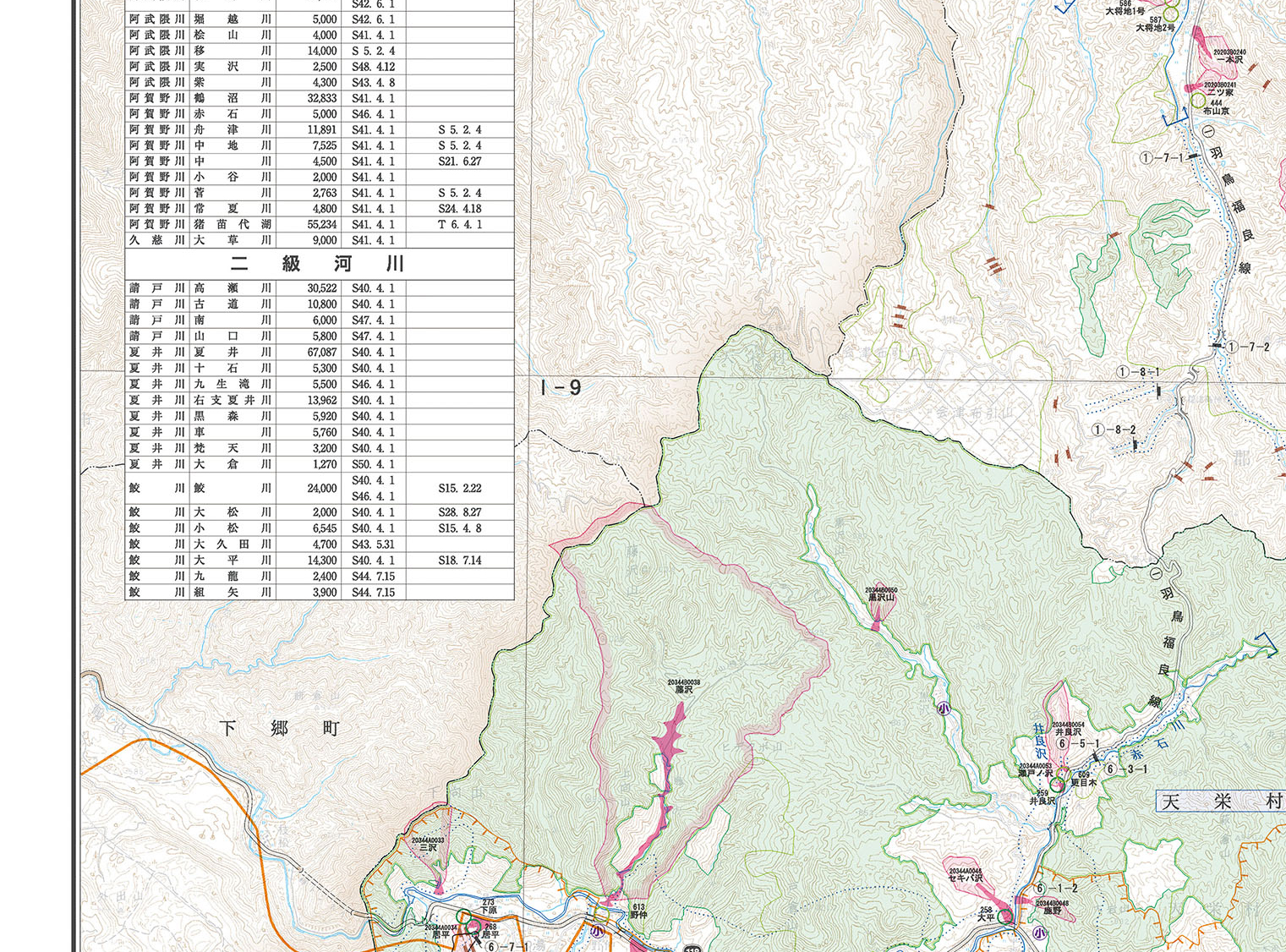Select the green circle marker at 布山京 444
This screenshot has width=1286, height=952.
point(1197,101)
